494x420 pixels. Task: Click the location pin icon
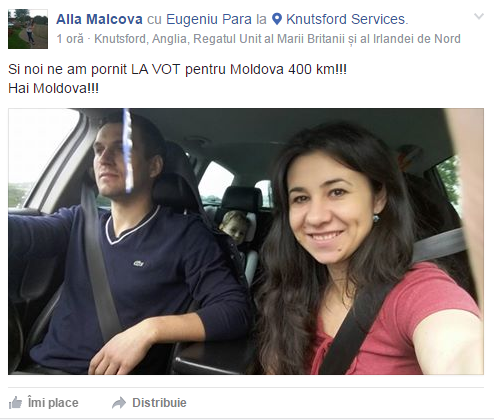277,19
